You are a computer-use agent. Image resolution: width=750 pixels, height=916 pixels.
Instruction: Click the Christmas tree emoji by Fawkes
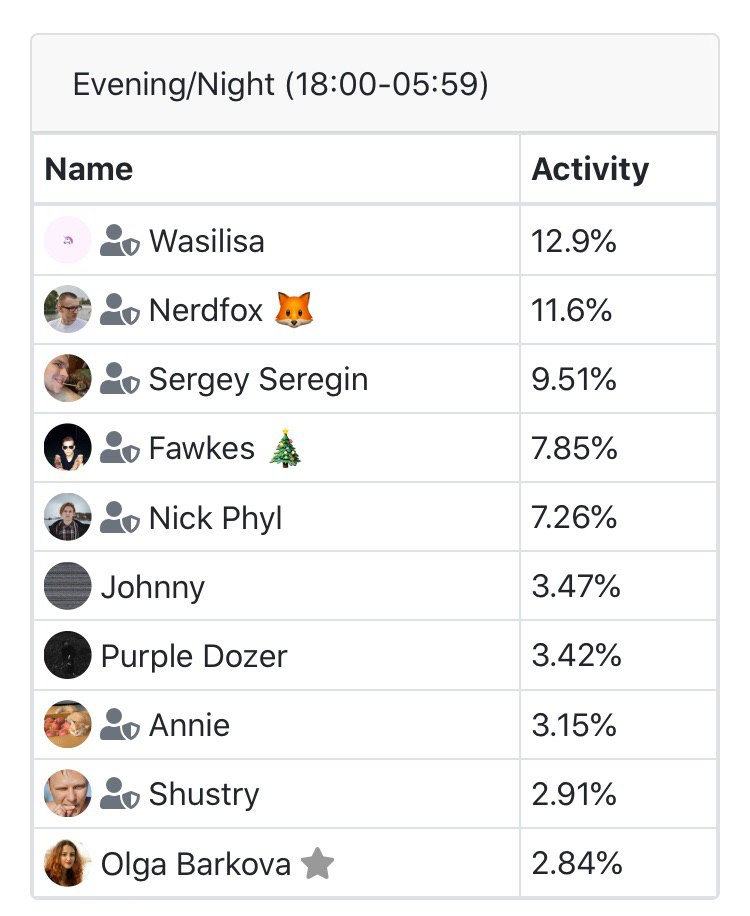(285, 448)
